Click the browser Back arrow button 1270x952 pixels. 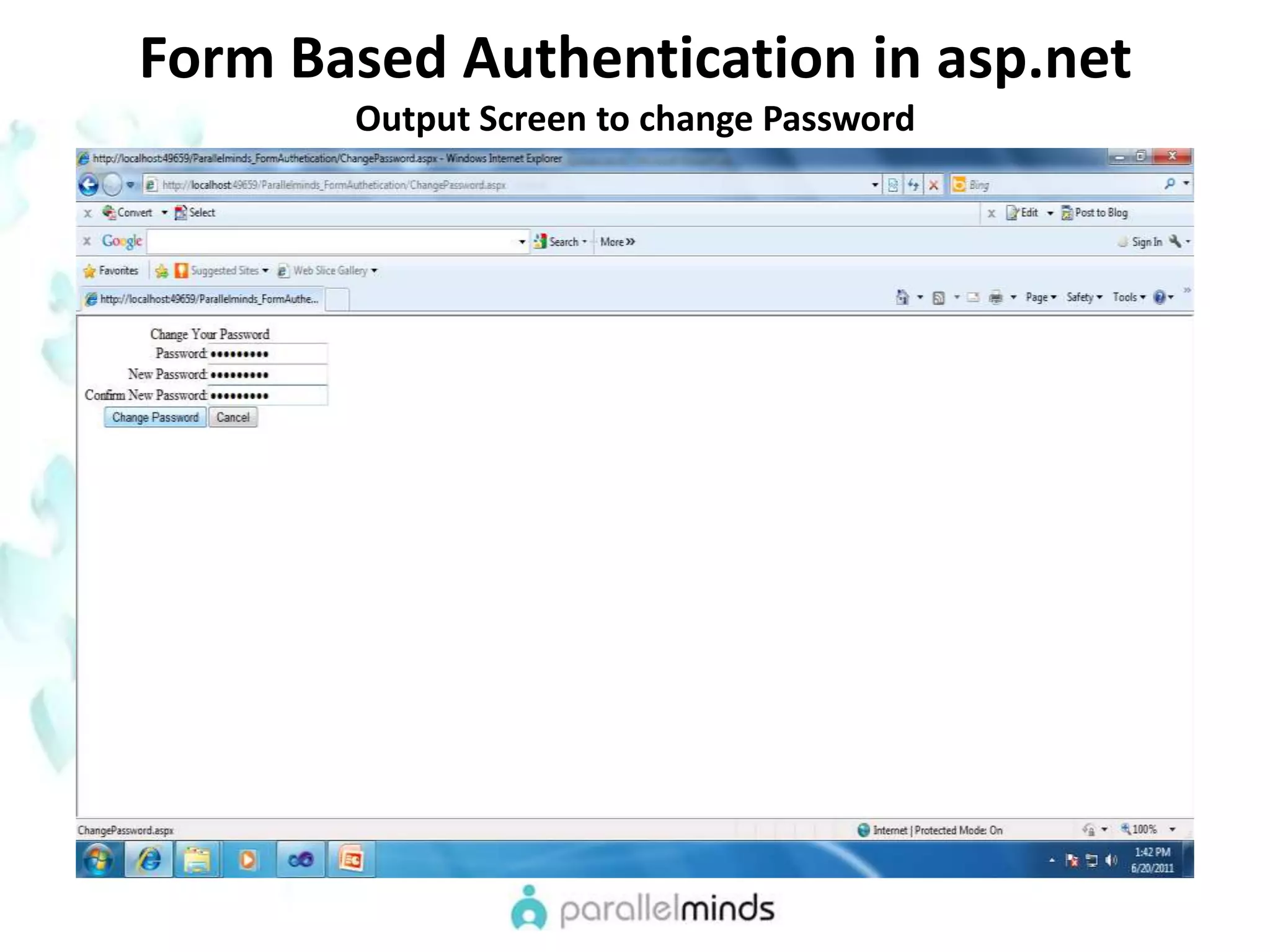tap(89, 185)
